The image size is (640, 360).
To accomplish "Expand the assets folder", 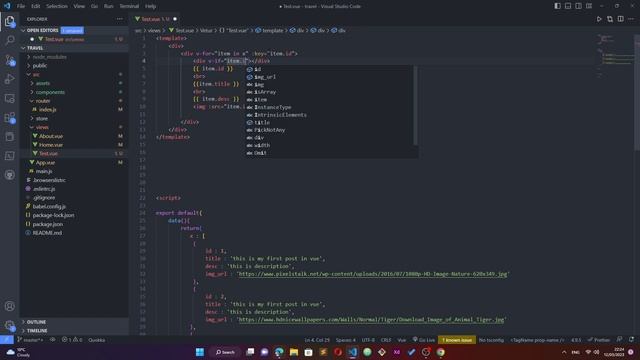I will [x=42, y=83].
